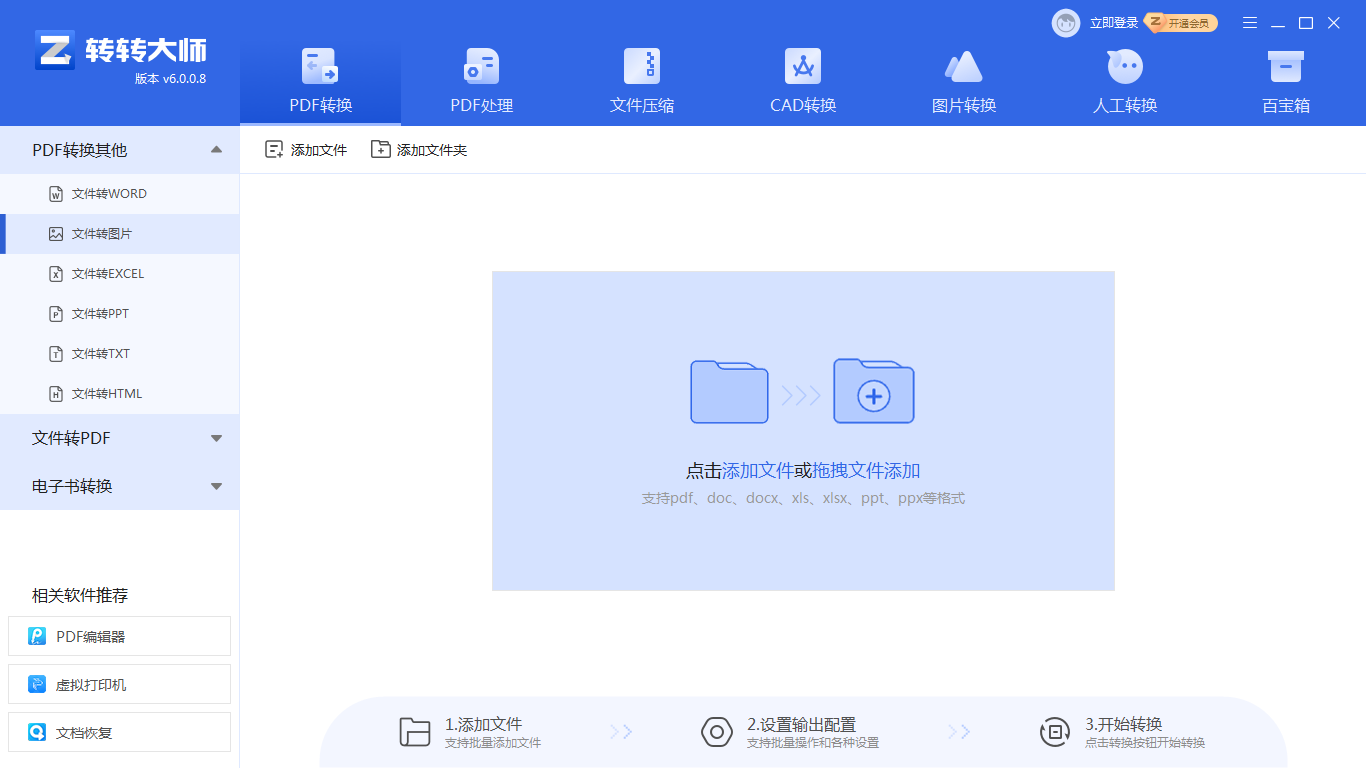Click the 电子书转换 section header text
This screenshot has width=1366, height=768.
[x=72, y=486]
